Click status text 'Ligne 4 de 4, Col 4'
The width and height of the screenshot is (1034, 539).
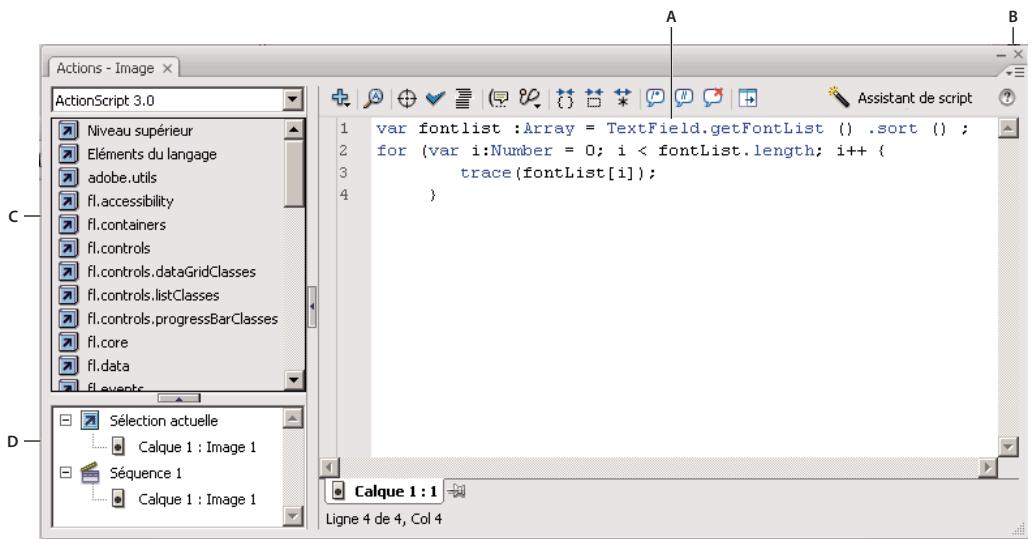(384, 519)
